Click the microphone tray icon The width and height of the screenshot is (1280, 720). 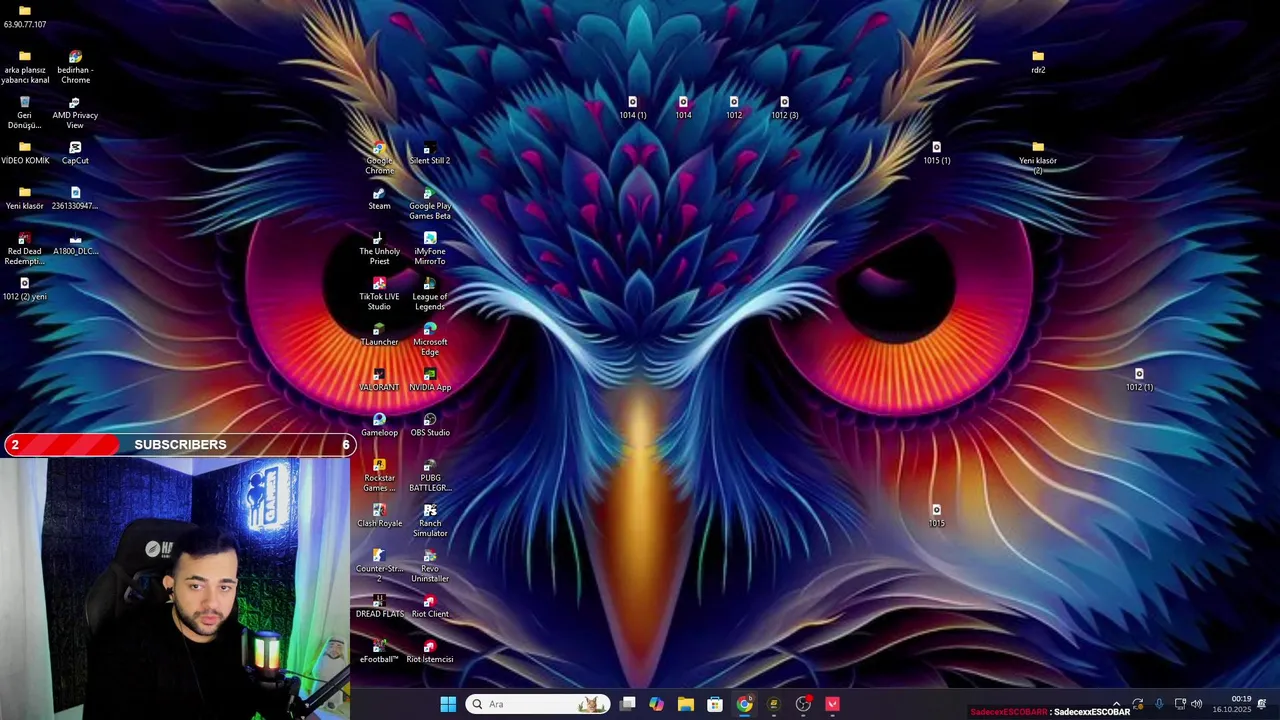click(x=1159, y=704)
